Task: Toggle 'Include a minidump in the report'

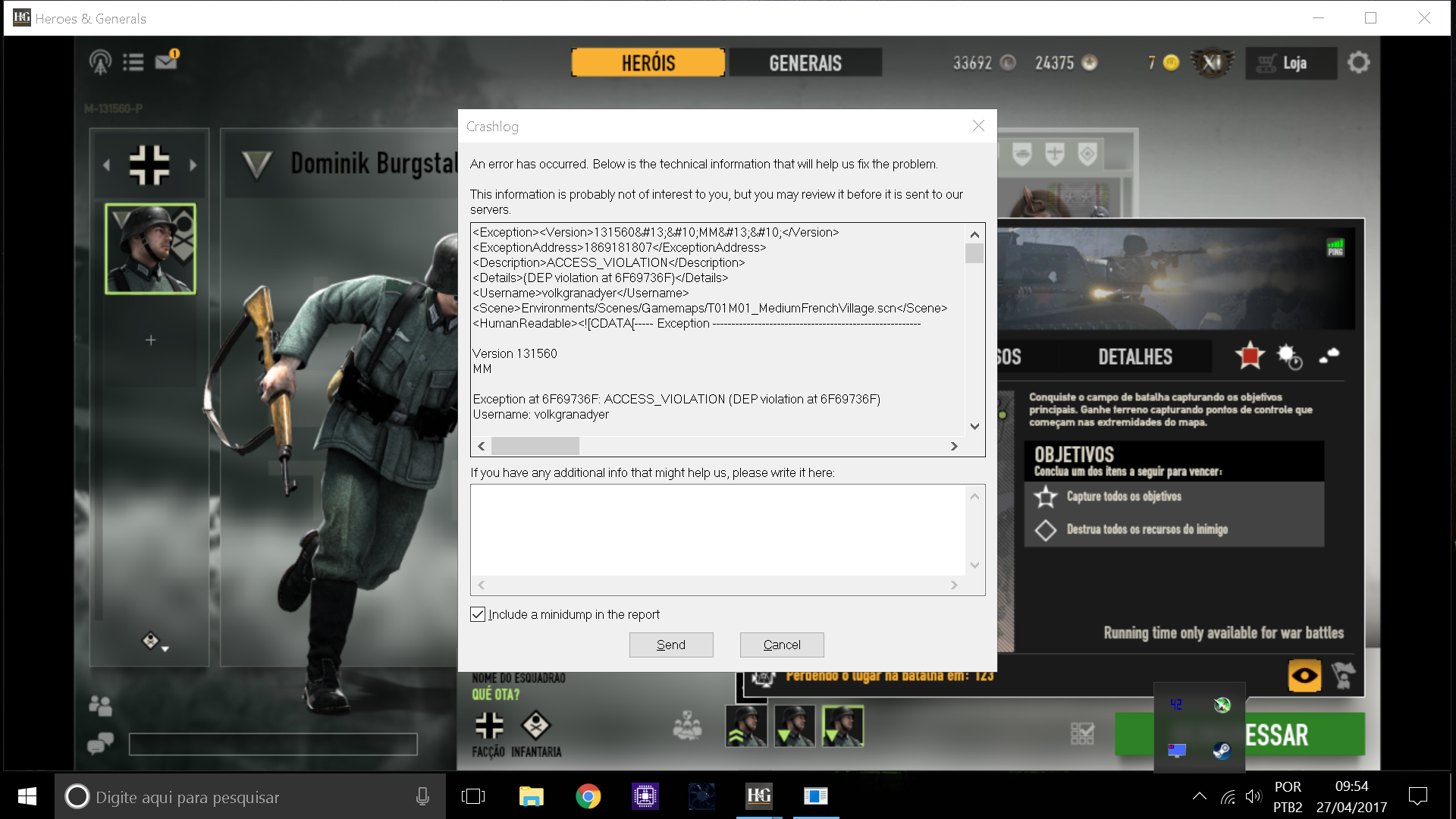Action: point(478,614)
